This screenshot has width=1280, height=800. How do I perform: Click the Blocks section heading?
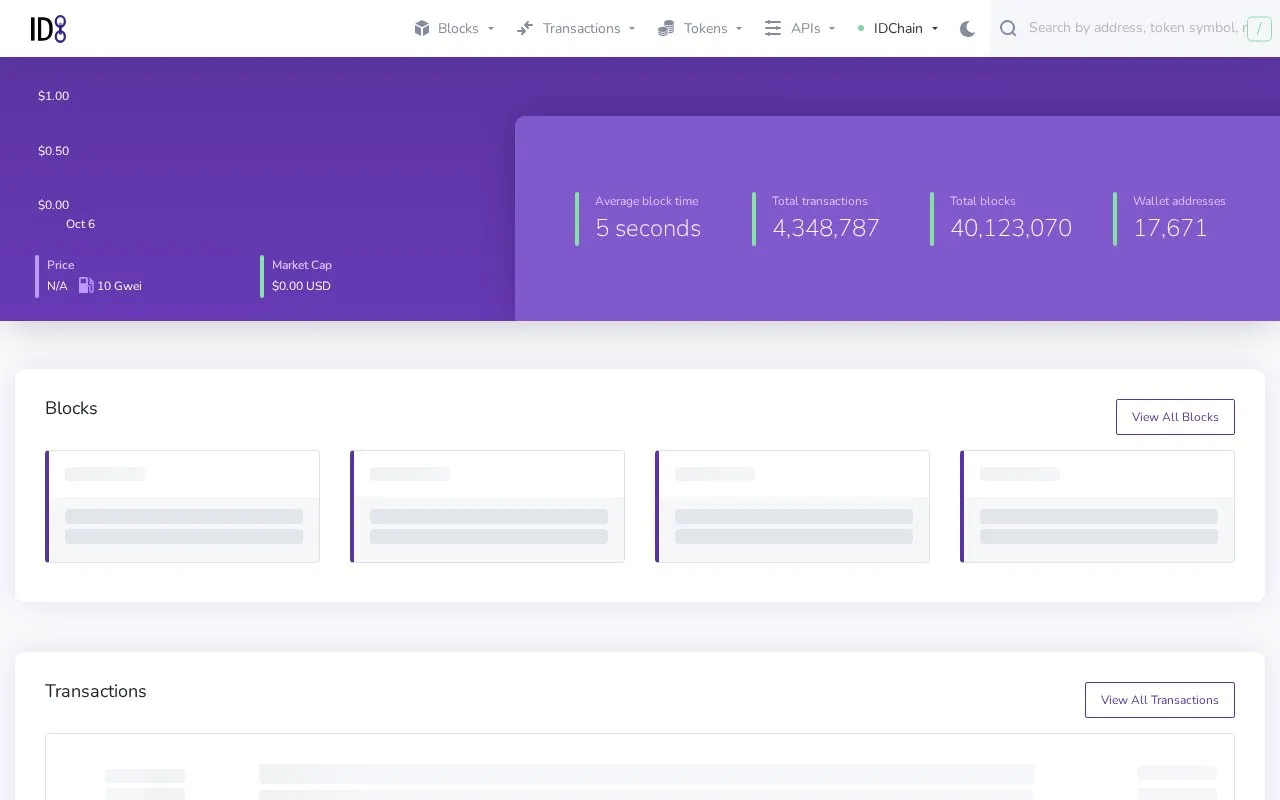71,408
